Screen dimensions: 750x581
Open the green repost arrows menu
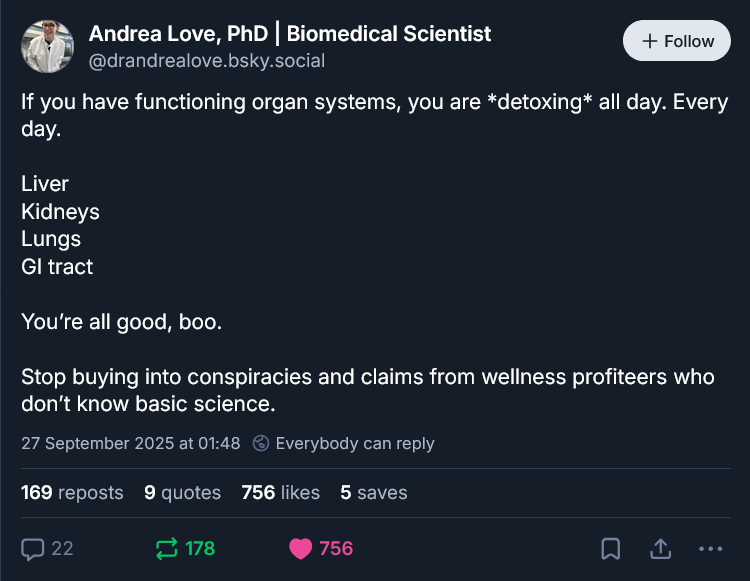click(x=166, y=548)
